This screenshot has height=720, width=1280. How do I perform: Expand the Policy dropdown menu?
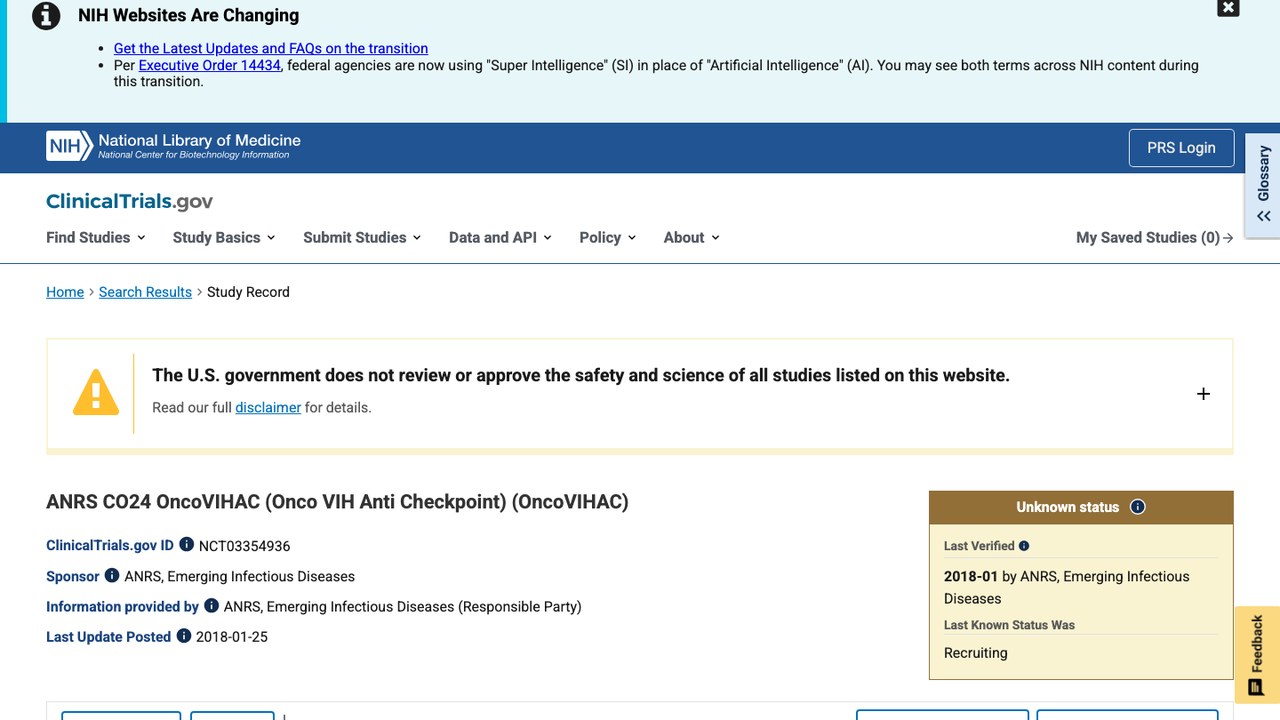(x=607, y=237)
